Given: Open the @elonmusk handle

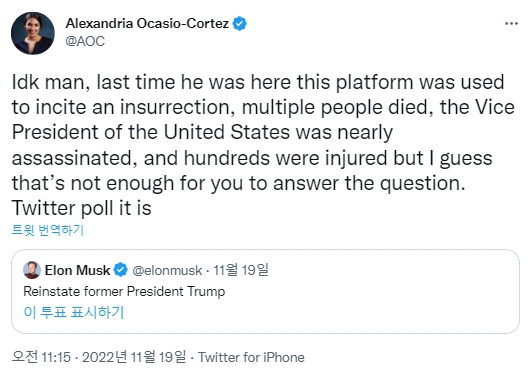Looking at the screenshot, I should (167, 270).
